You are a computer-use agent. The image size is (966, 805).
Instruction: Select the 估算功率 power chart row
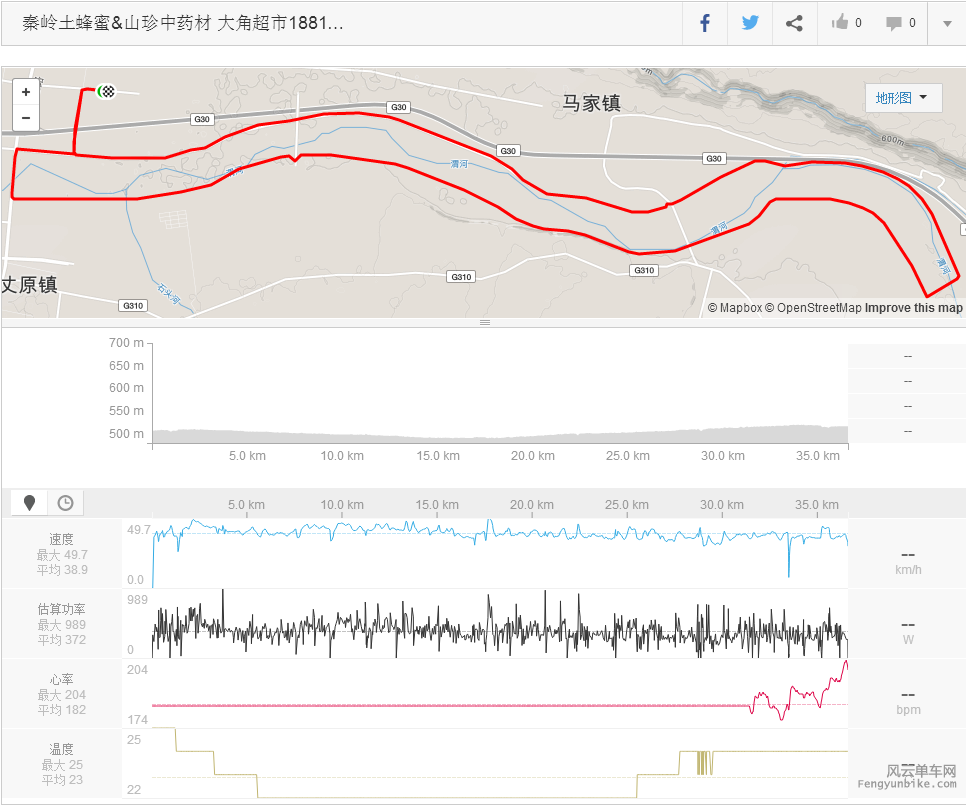[62, 624]
